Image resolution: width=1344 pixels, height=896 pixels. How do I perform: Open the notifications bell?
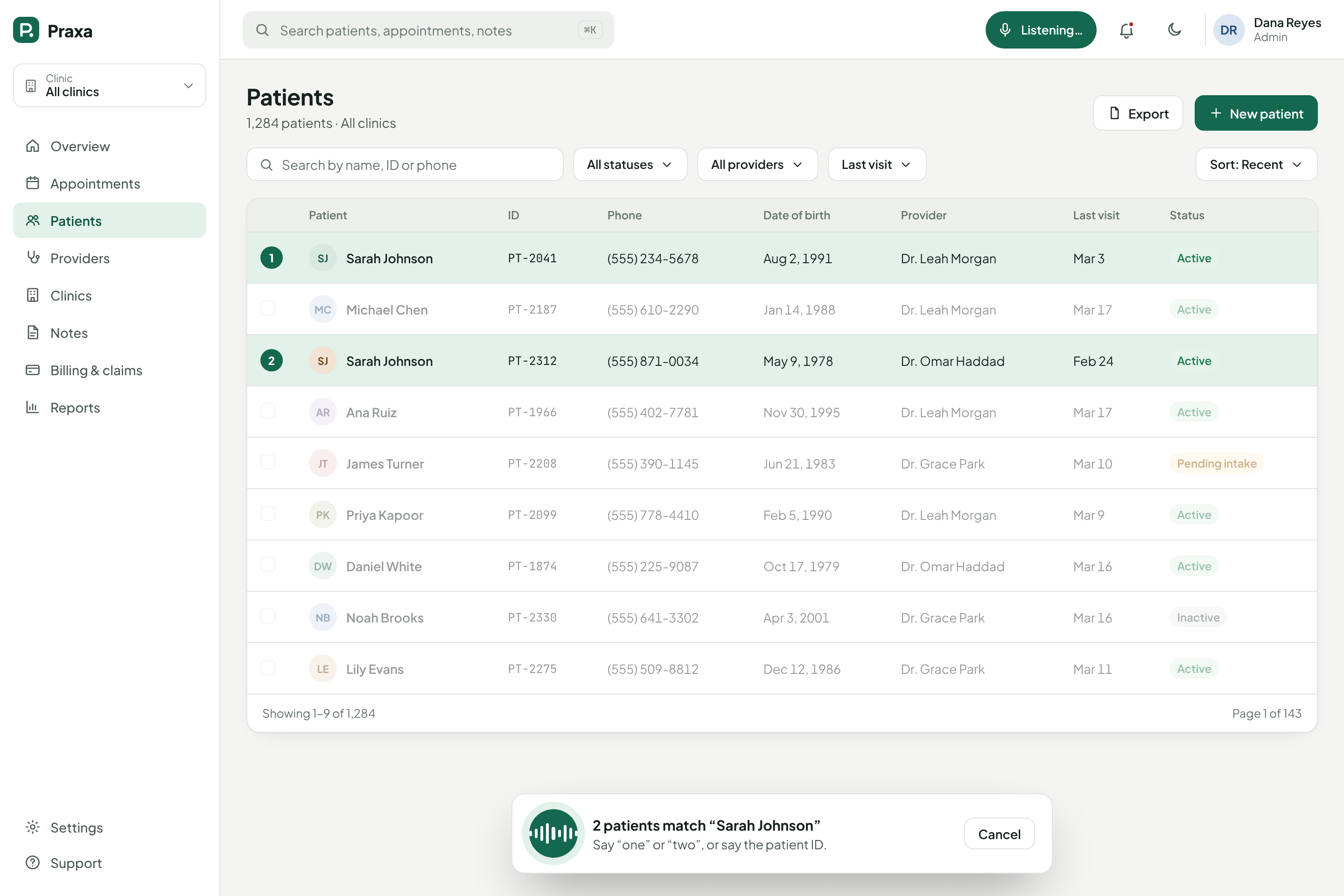pos(1126,30)
